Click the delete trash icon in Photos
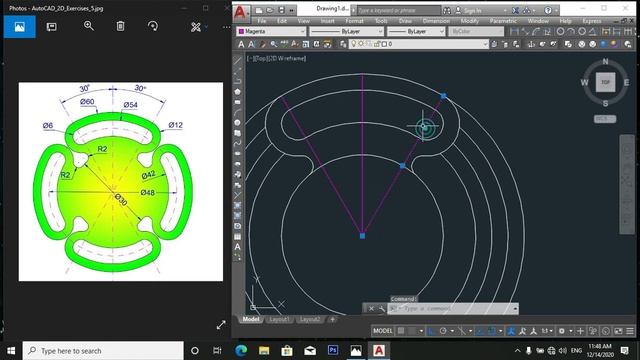The height and width of the screenshot is (360, 640). coord(120,26)
